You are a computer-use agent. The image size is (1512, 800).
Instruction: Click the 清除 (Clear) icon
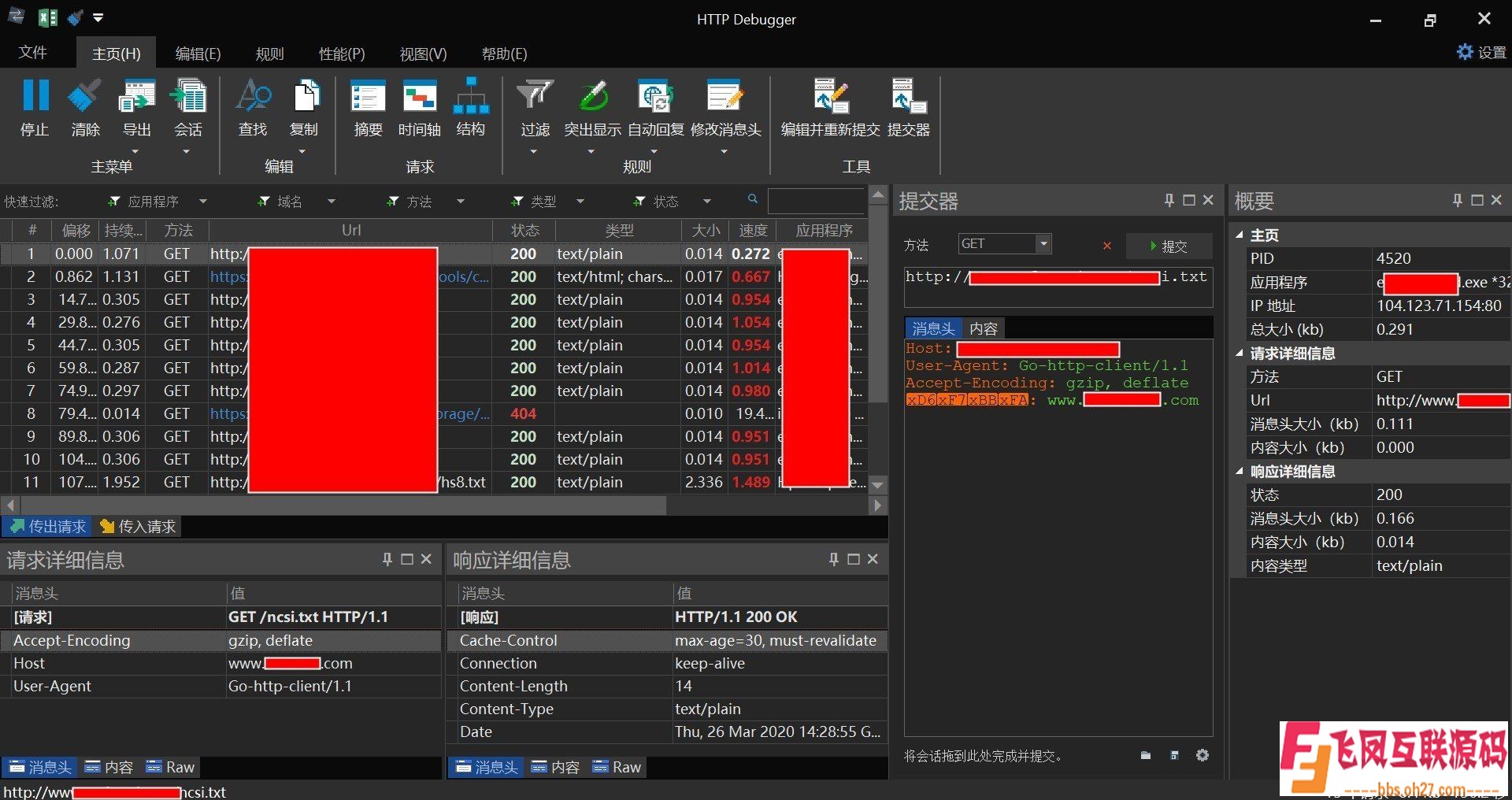pyautogui.click(x=85, y=96)
